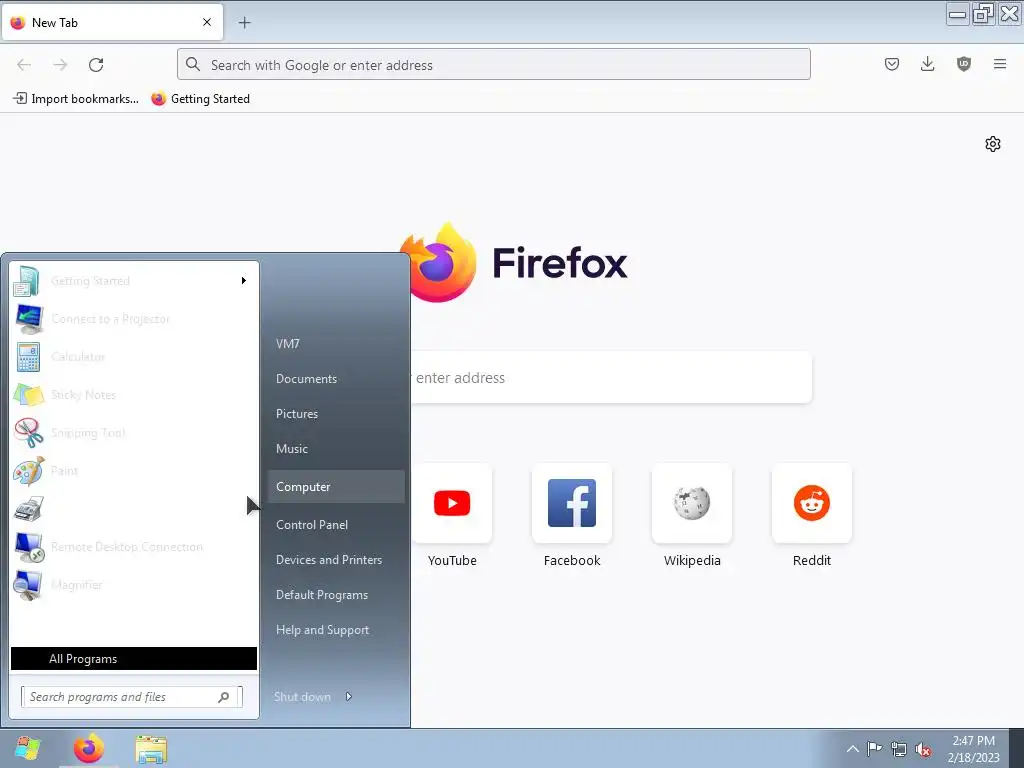Open Getting Started in Start menu
The width and height of the screenshot is (1024, 768).
click(x=134, y=281)
